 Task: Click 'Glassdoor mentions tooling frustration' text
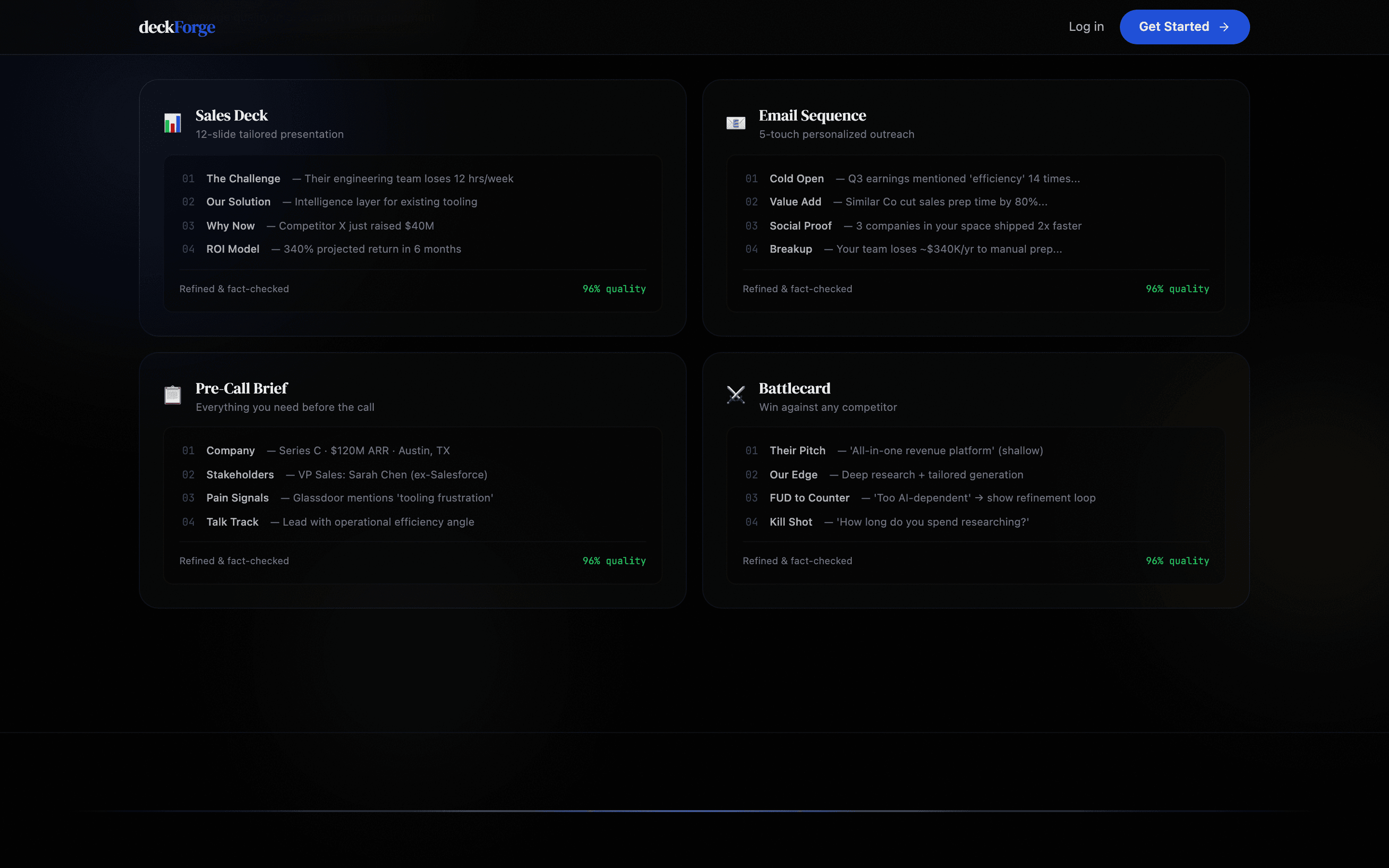pos(393,498)
